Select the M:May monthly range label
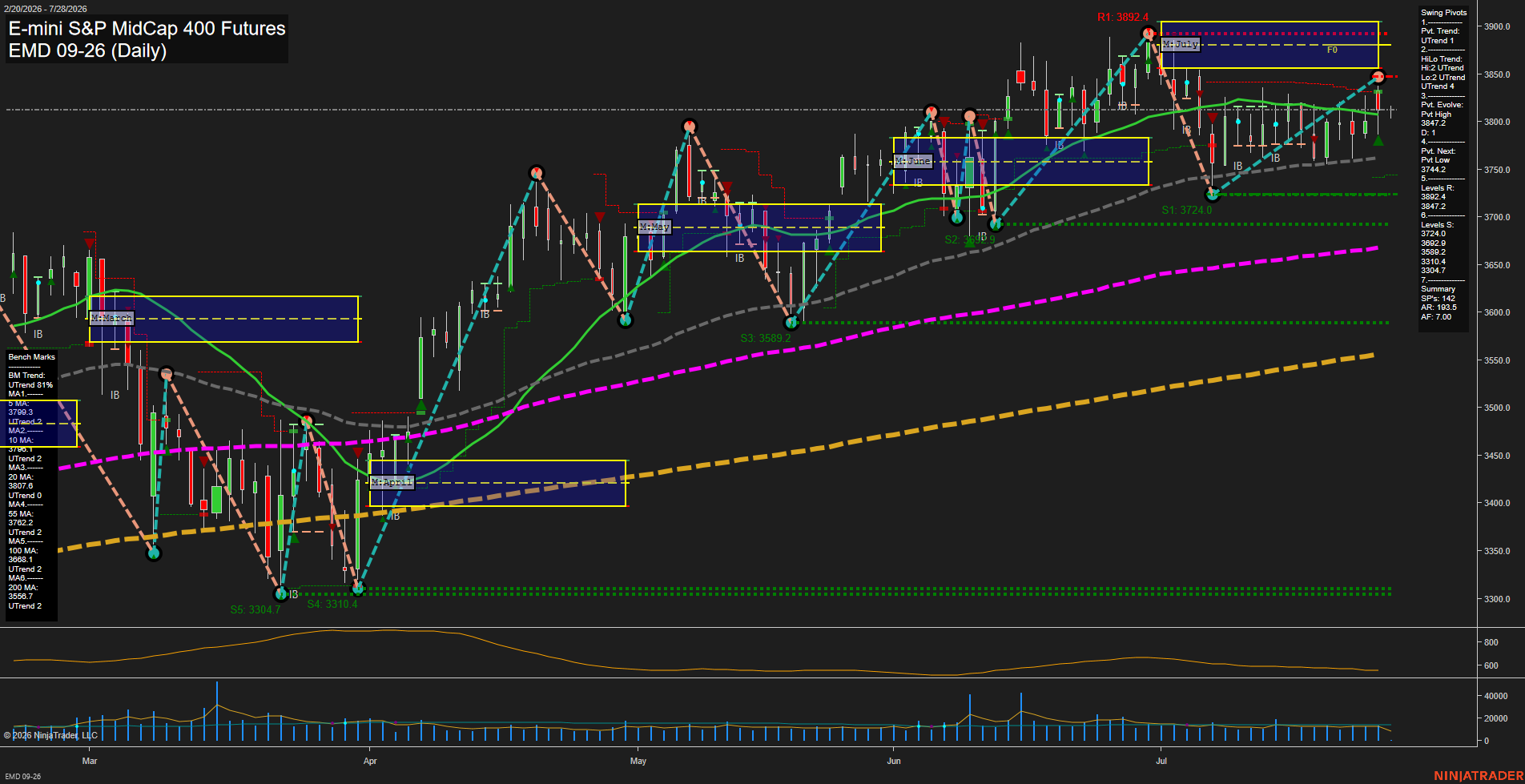Viewport: 1525px width, 784px height. pos(654,227)
